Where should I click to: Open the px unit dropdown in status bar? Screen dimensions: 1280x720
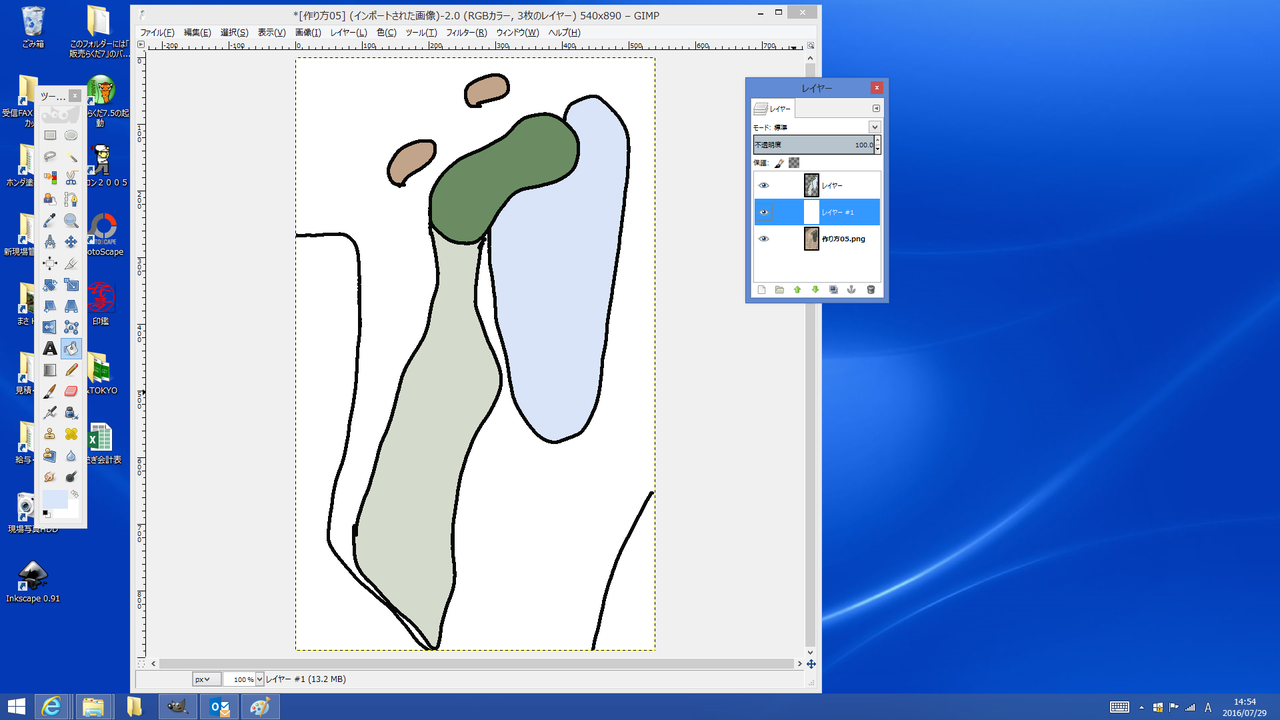207,679
